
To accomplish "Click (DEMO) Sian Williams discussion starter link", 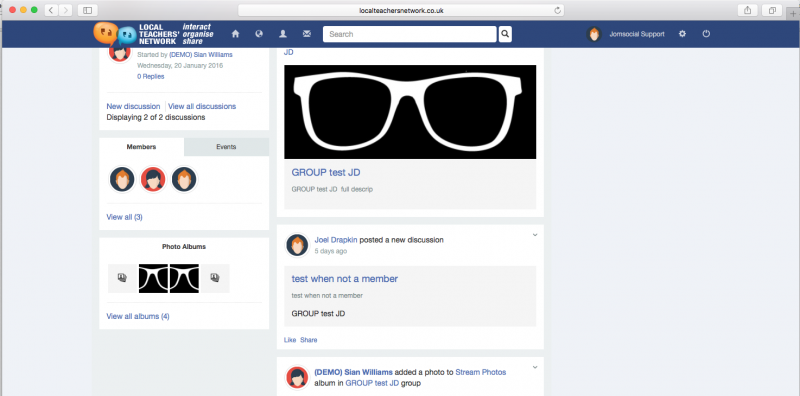I will pos(201,55).
